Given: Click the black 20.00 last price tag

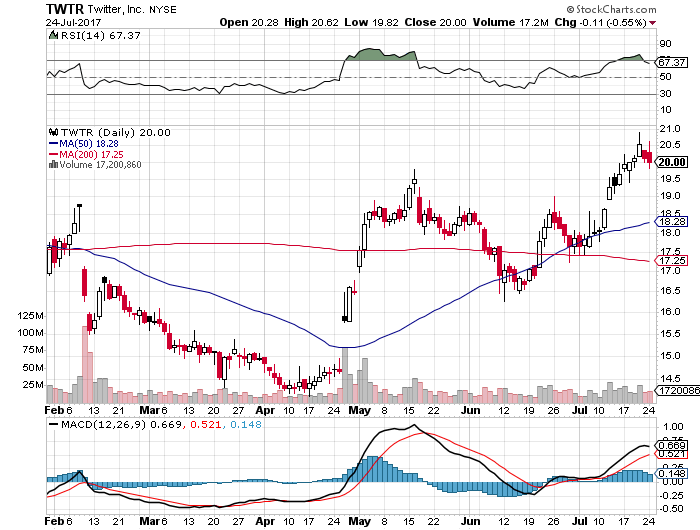Looking at the screenshot, I should pos(671,161).
